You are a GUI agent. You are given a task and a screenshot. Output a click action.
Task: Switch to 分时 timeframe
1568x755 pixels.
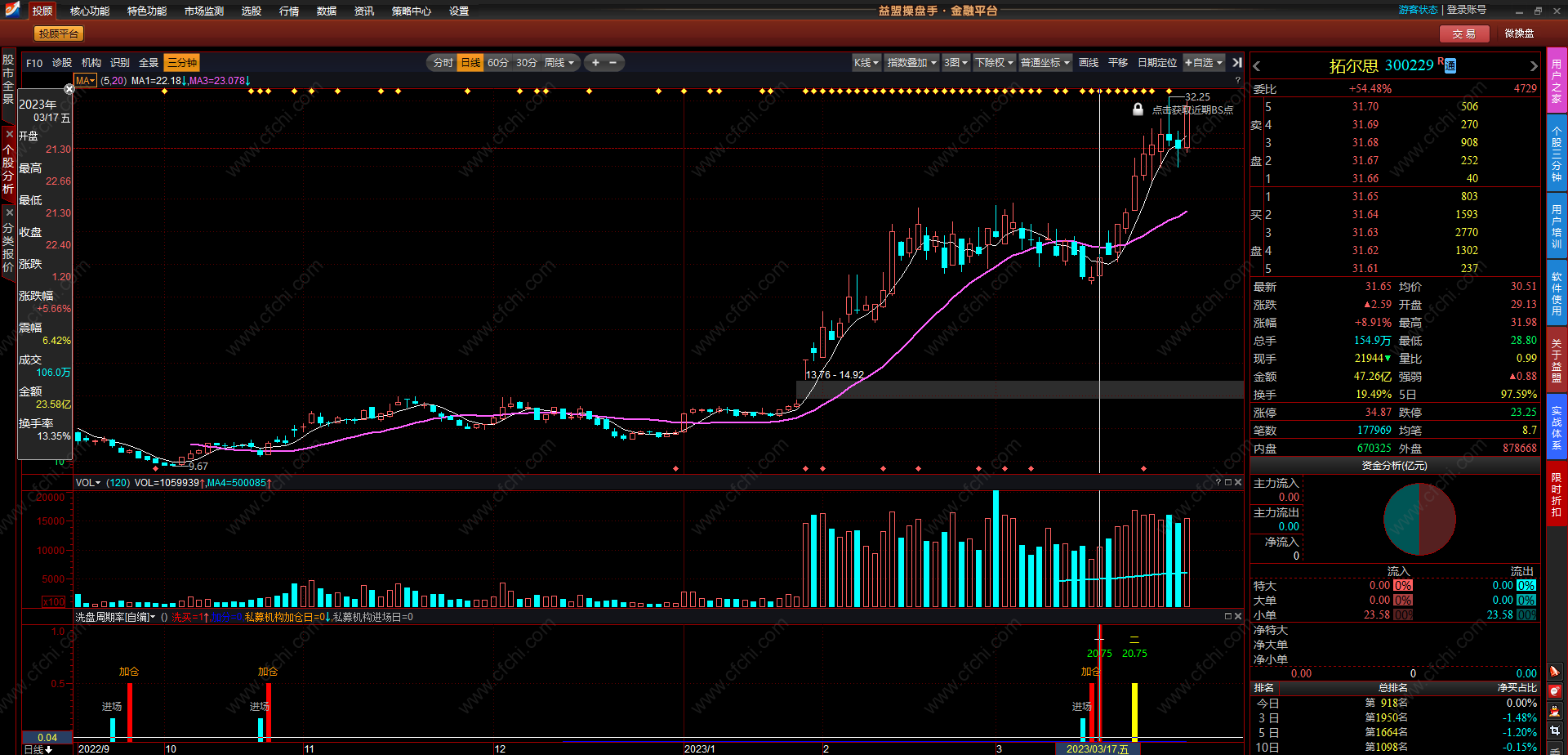click(x=443, y=62)
